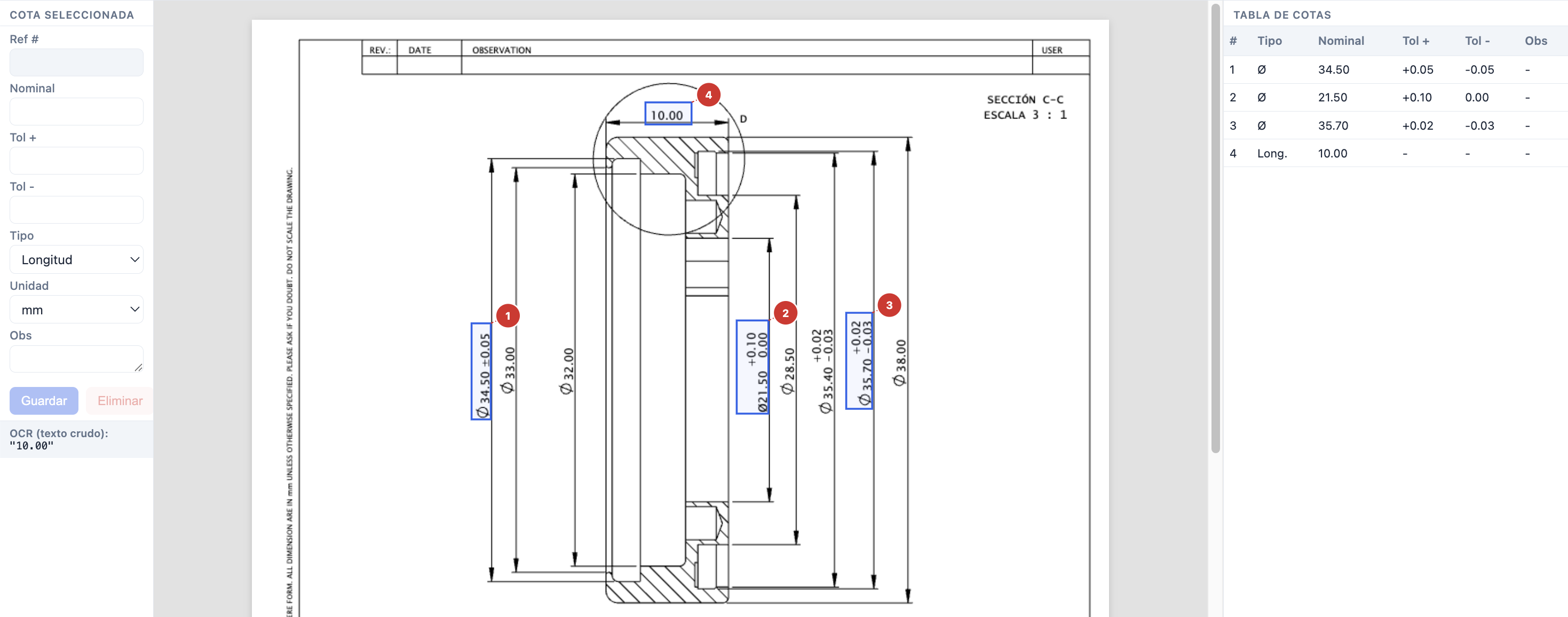Screen dimensions: 1568x617
Task: Click nominal 34.50 in table row 1
Action: pos(1334,69)
